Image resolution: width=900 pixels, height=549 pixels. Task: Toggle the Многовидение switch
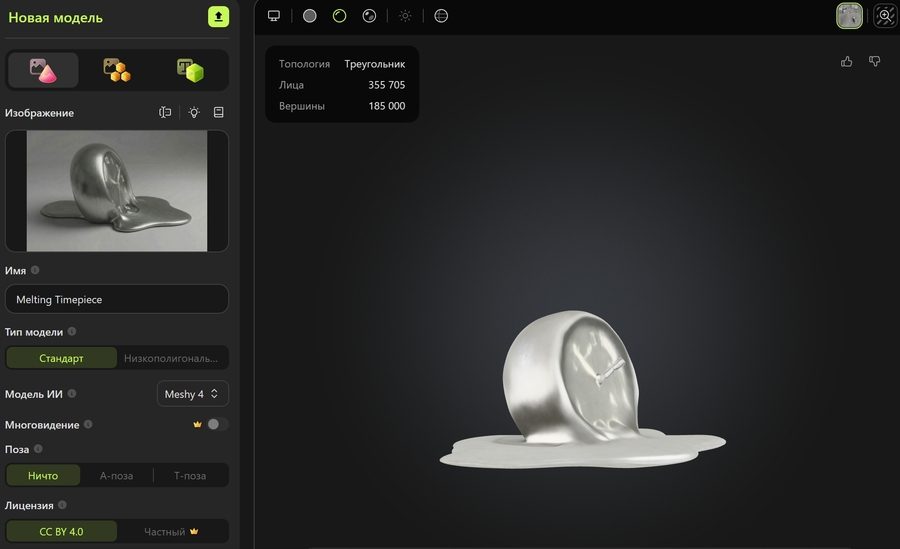pos(218,424)
